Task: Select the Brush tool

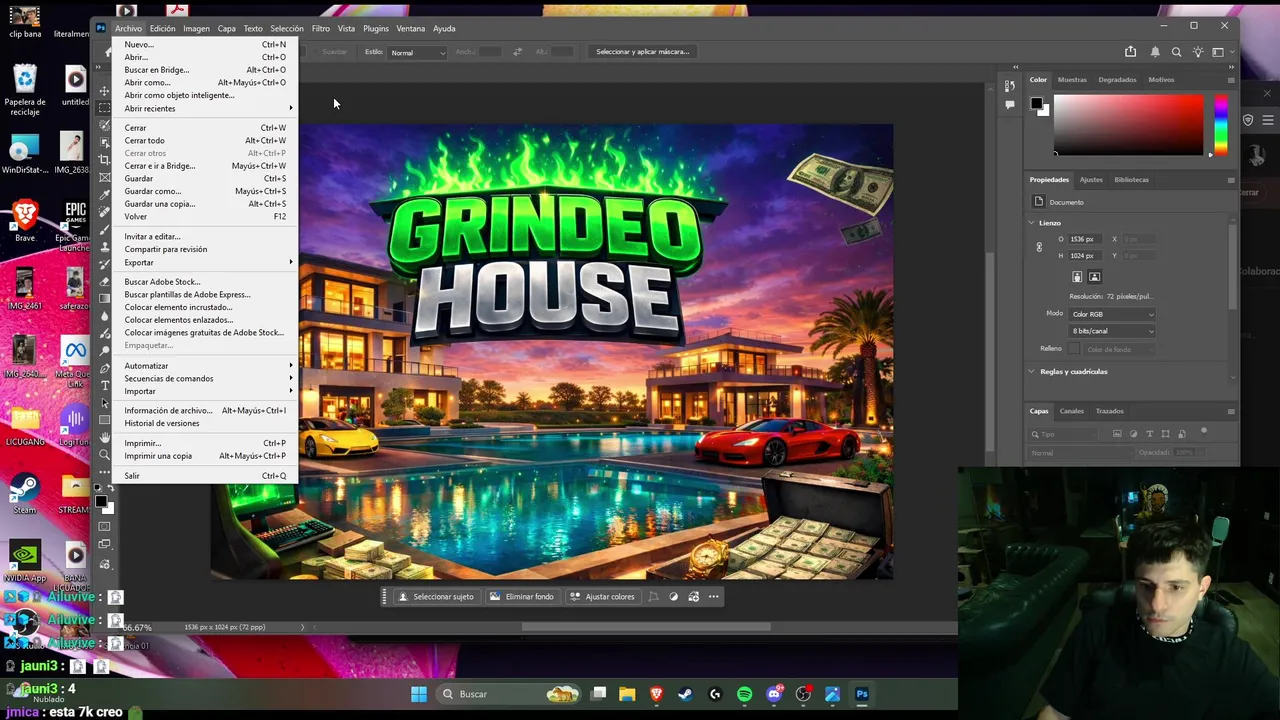Action: [105, 229]
